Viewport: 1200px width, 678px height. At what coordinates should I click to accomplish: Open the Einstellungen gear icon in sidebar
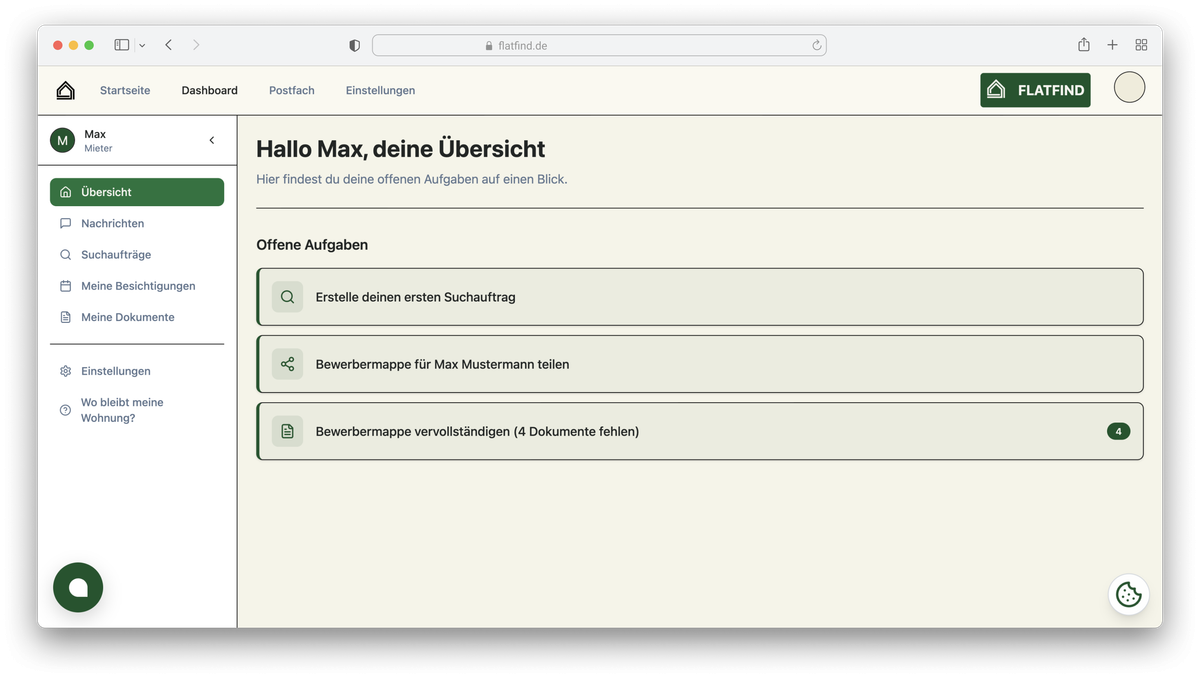tap(65, 371)
